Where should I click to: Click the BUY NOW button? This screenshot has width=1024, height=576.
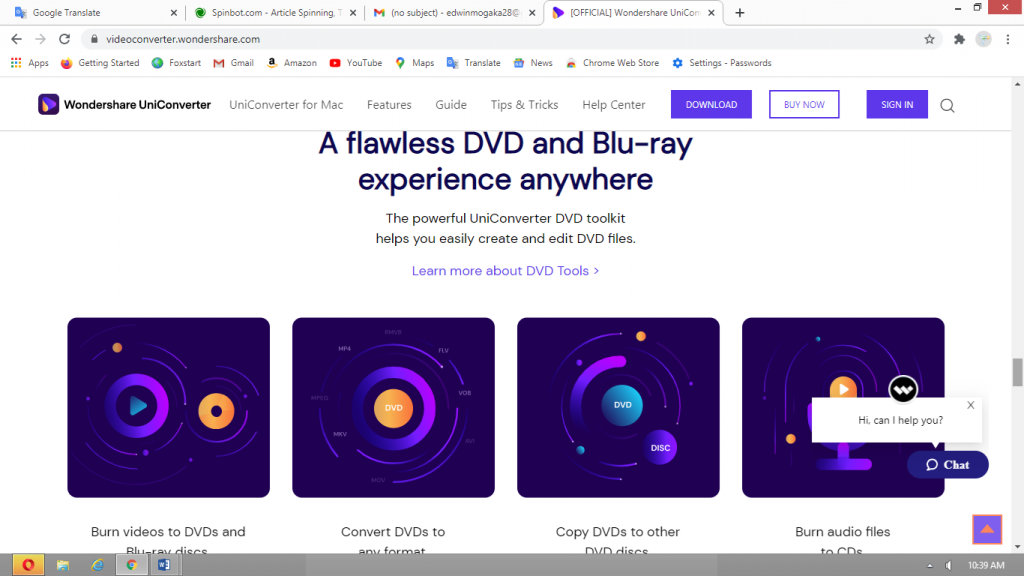click(804, 104)
